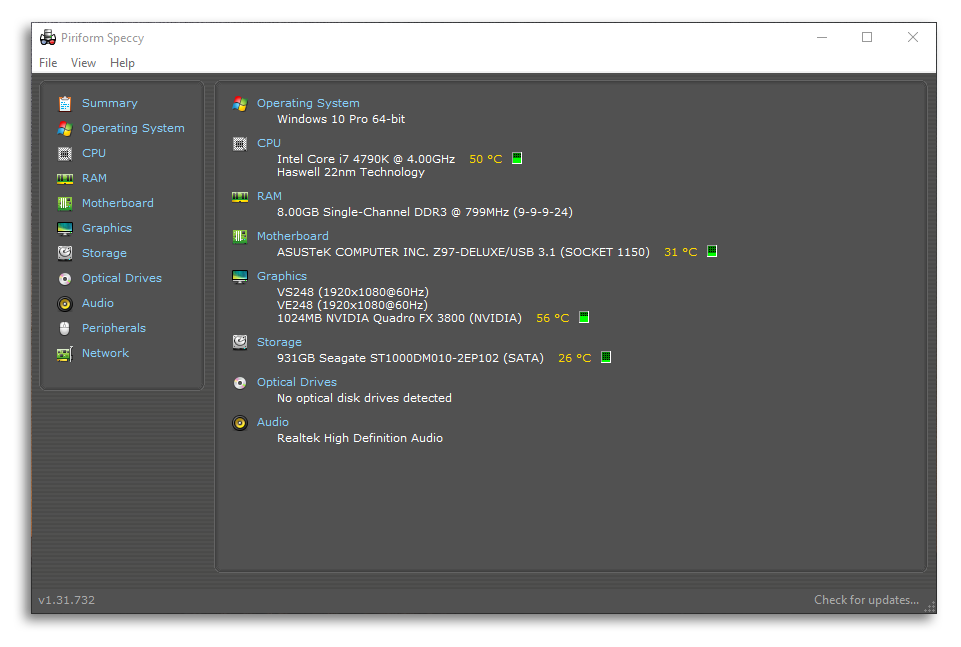Image resolution: width=961 pixels, height=647 pixels.
Task: Click the 'No optical disk drives detected' text
Action: [x=364, y=398]
